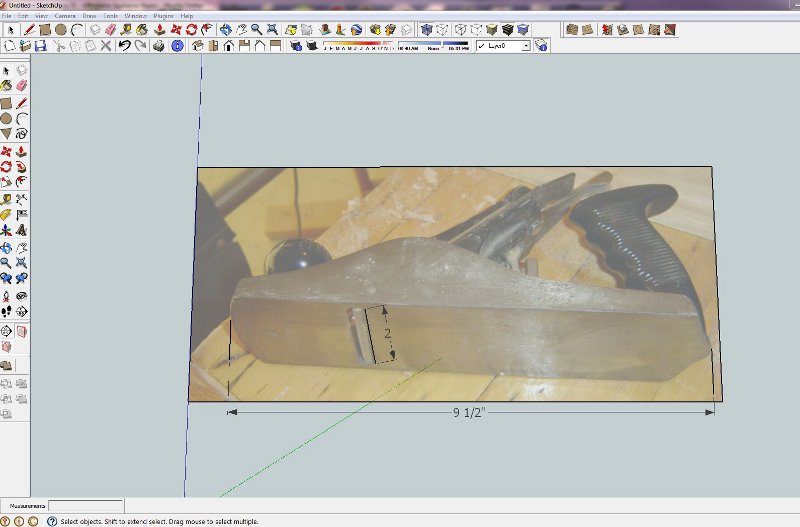The image size is (800, 527).
Task: Select the Protractor tool
Action: coord(6,215)
